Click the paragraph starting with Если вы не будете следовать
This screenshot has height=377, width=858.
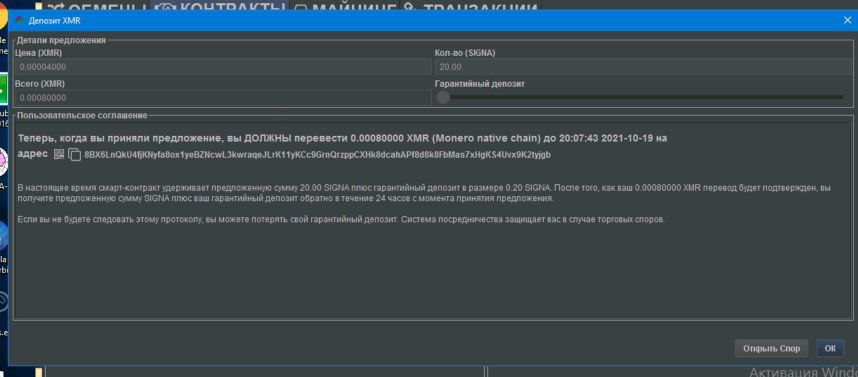point(341,219)
